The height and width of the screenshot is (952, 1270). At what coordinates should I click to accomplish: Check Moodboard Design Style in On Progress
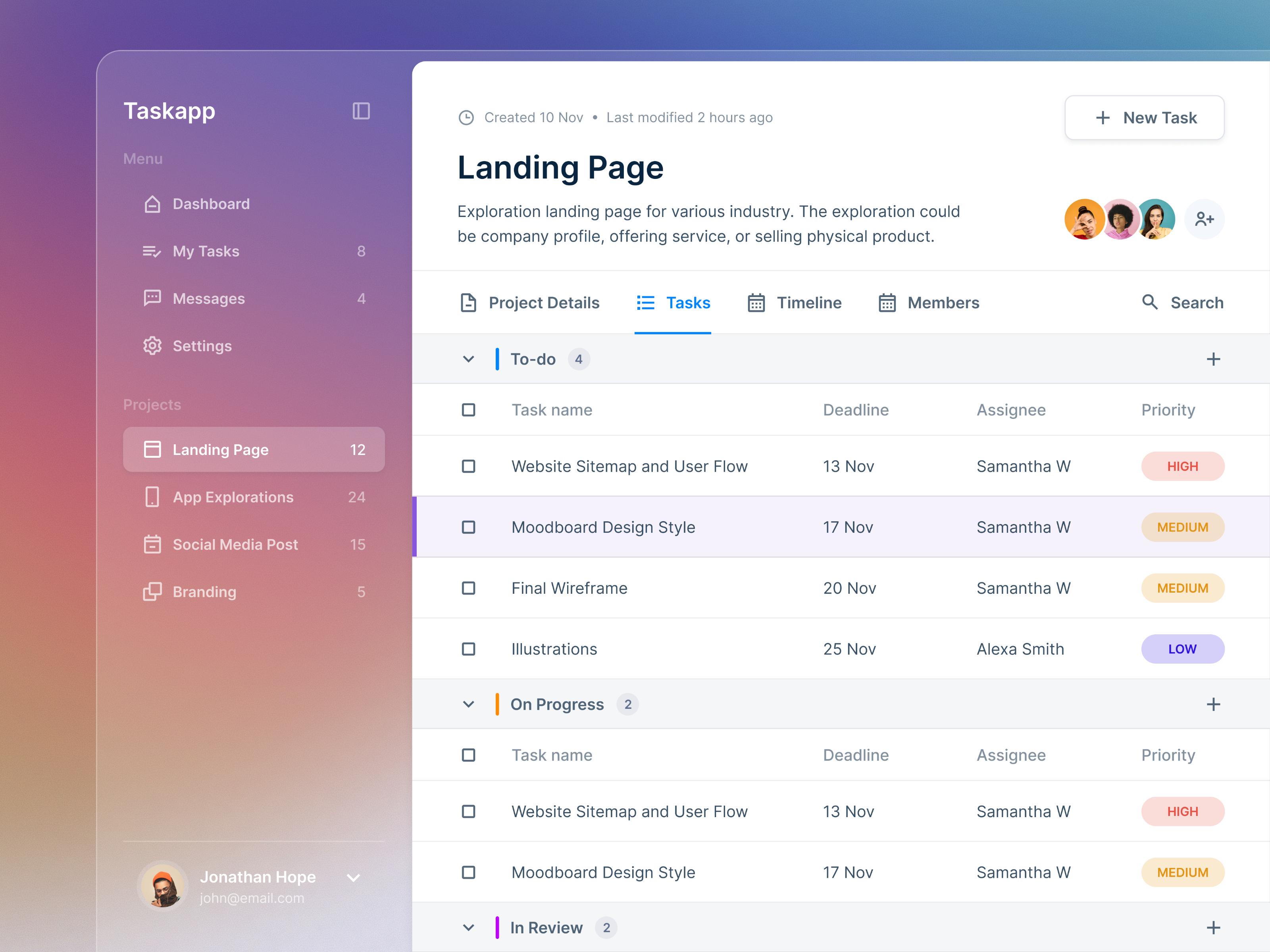click(468, 872)
